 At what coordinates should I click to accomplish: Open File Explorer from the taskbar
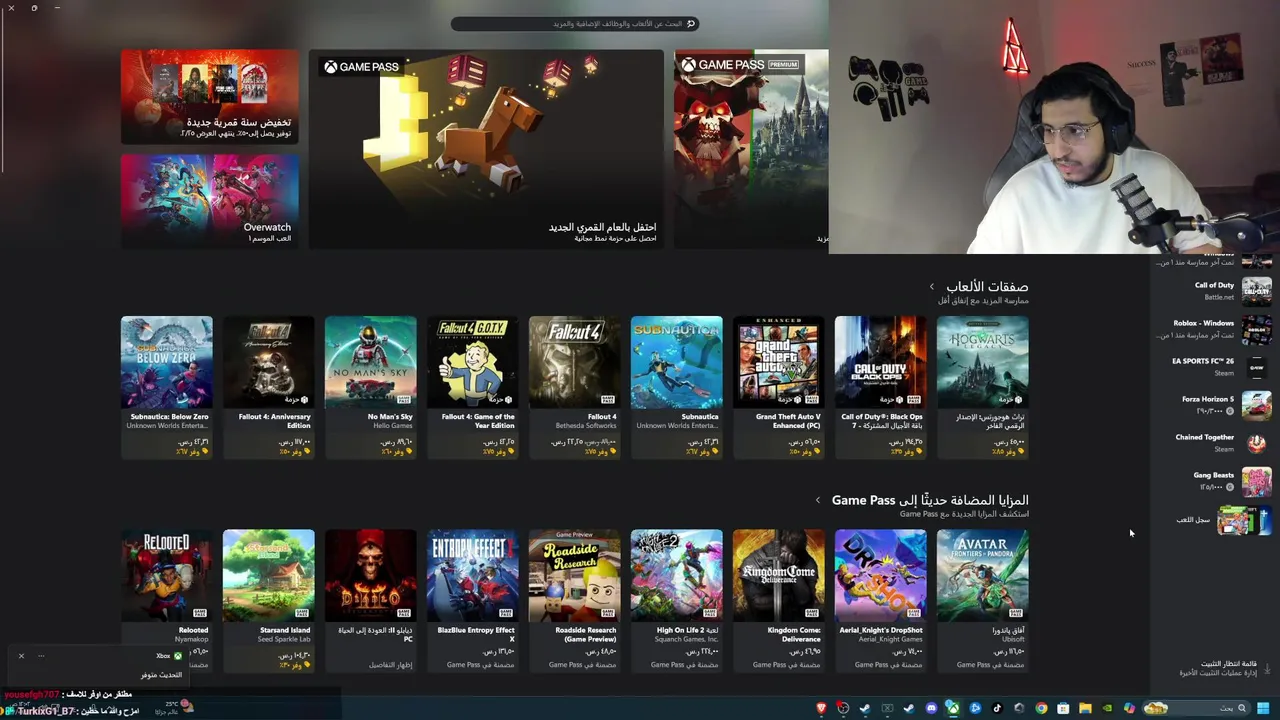pyautogui.click(x=1085, y=708)
